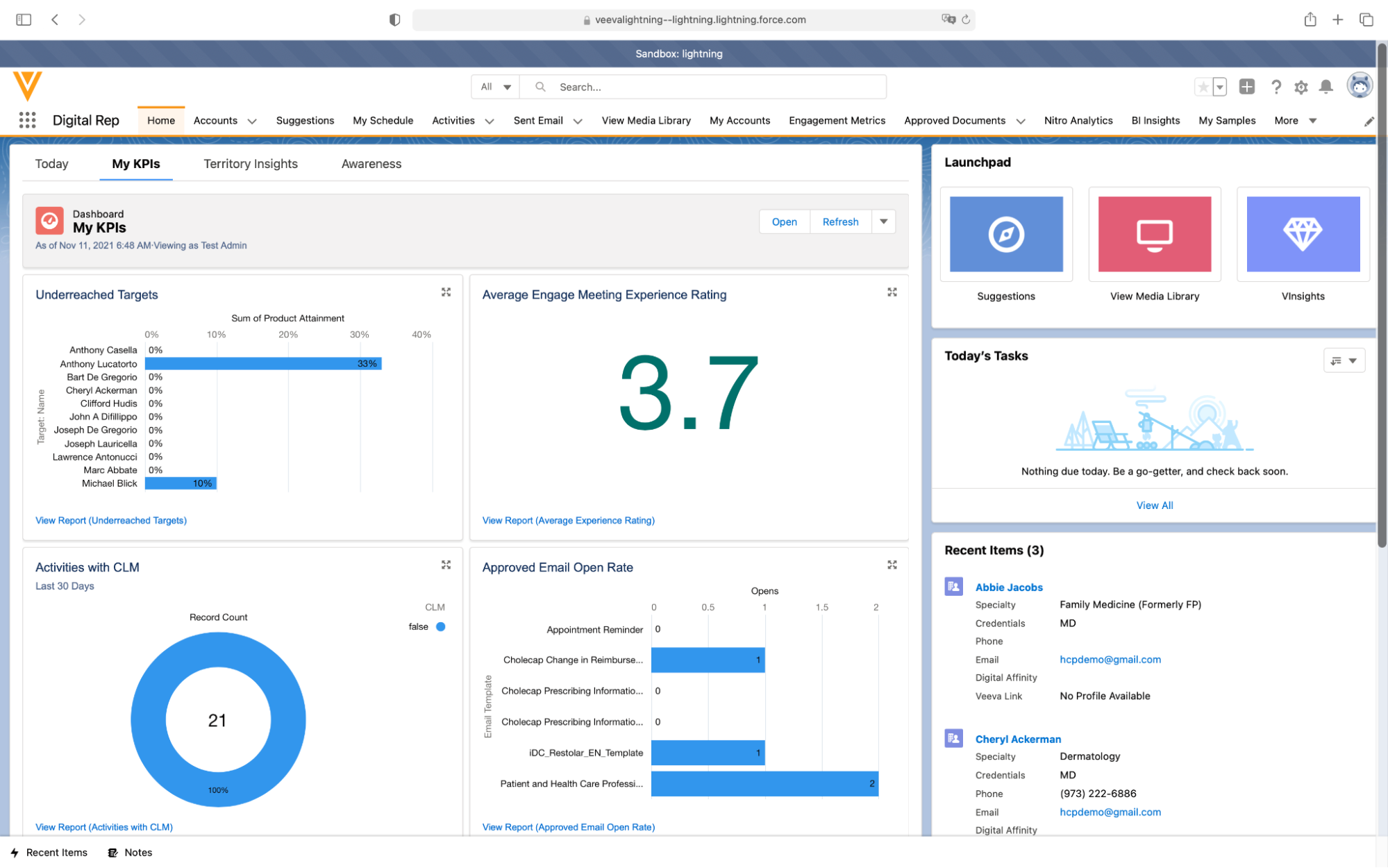This screenshot has height=868, width=1388.
Task: Open the Vinsights launchpad tile
Action: (1303, 234)
